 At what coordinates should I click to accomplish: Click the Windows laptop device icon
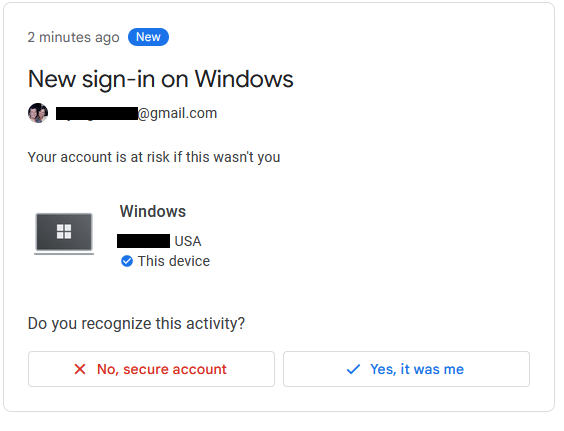64,234
